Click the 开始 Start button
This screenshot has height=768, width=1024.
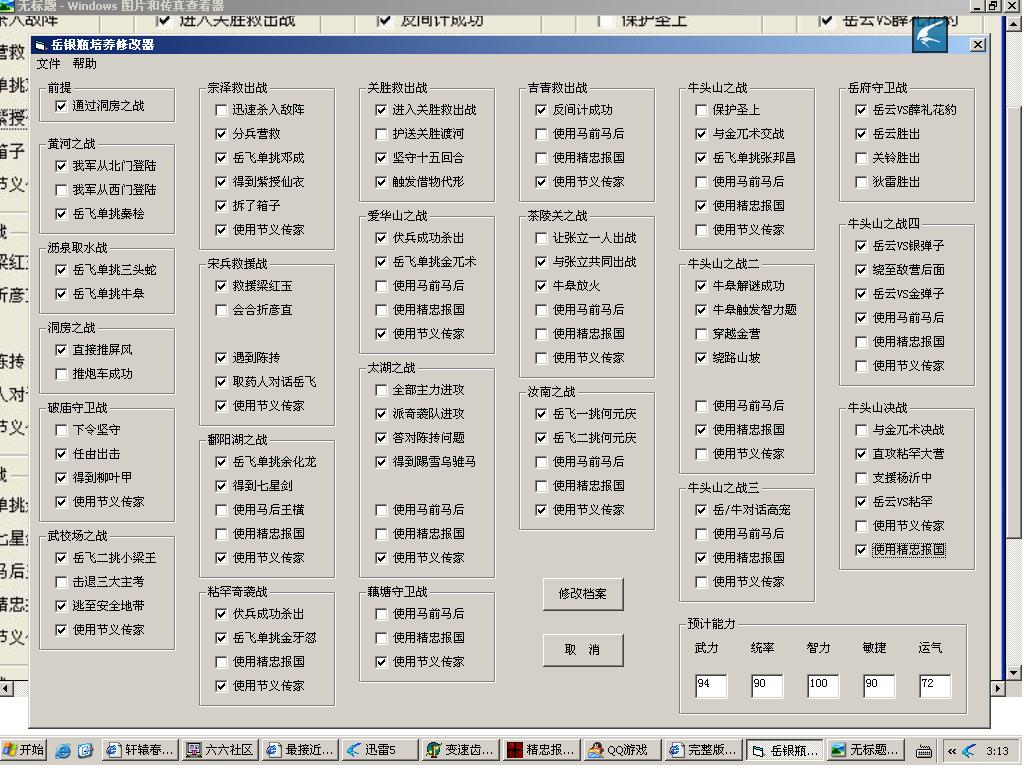click(x=23, y=750)
